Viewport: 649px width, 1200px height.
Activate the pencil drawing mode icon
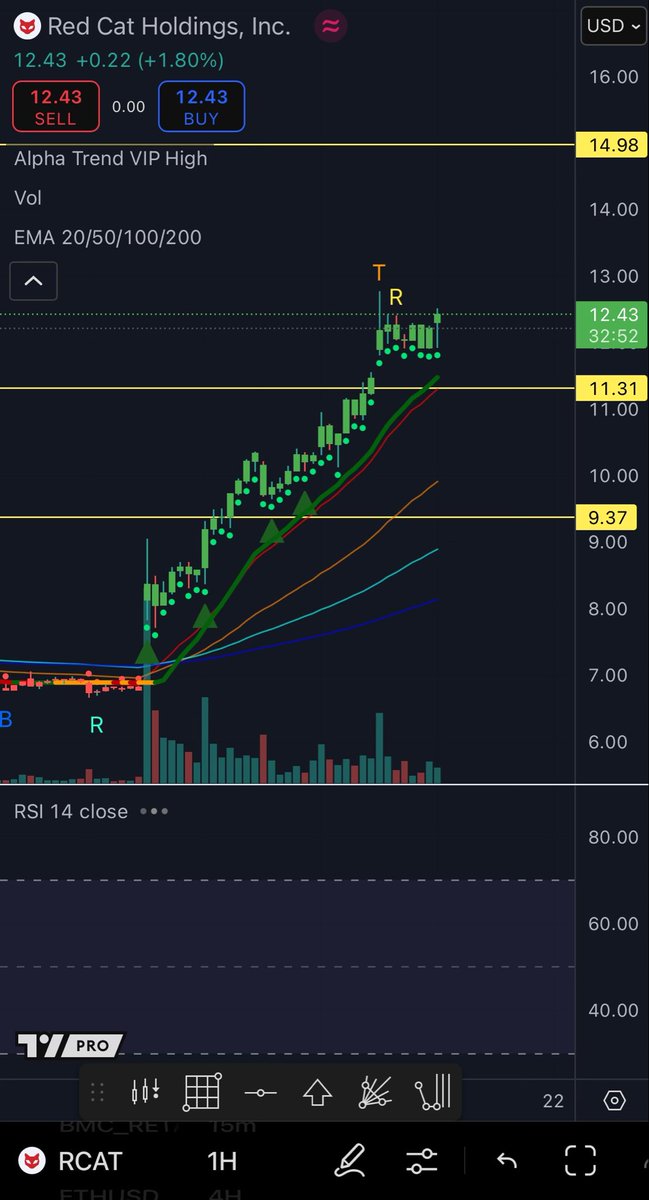coord(349,1160)
